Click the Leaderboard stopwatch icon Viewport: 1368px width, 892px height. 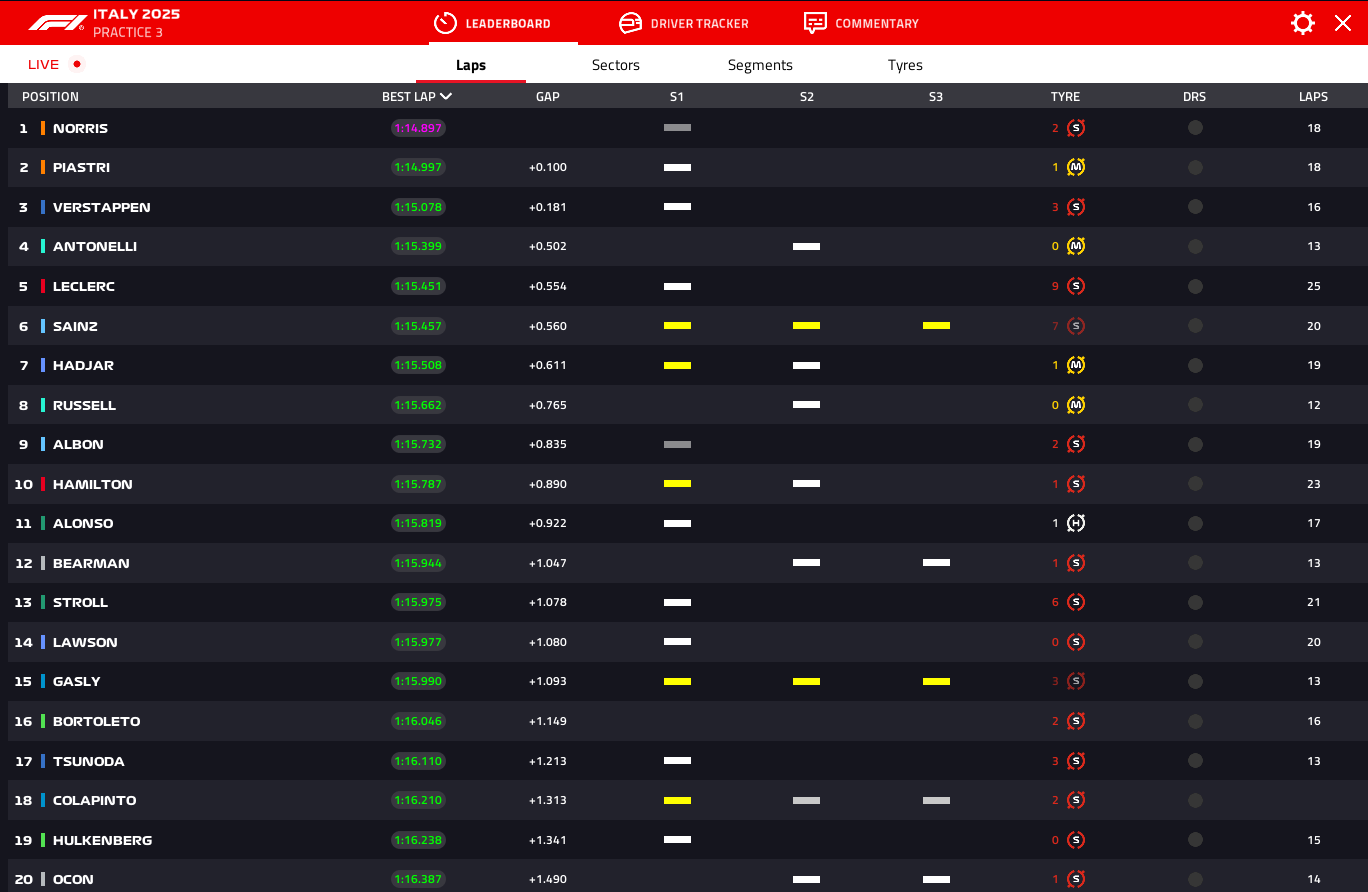445,23
